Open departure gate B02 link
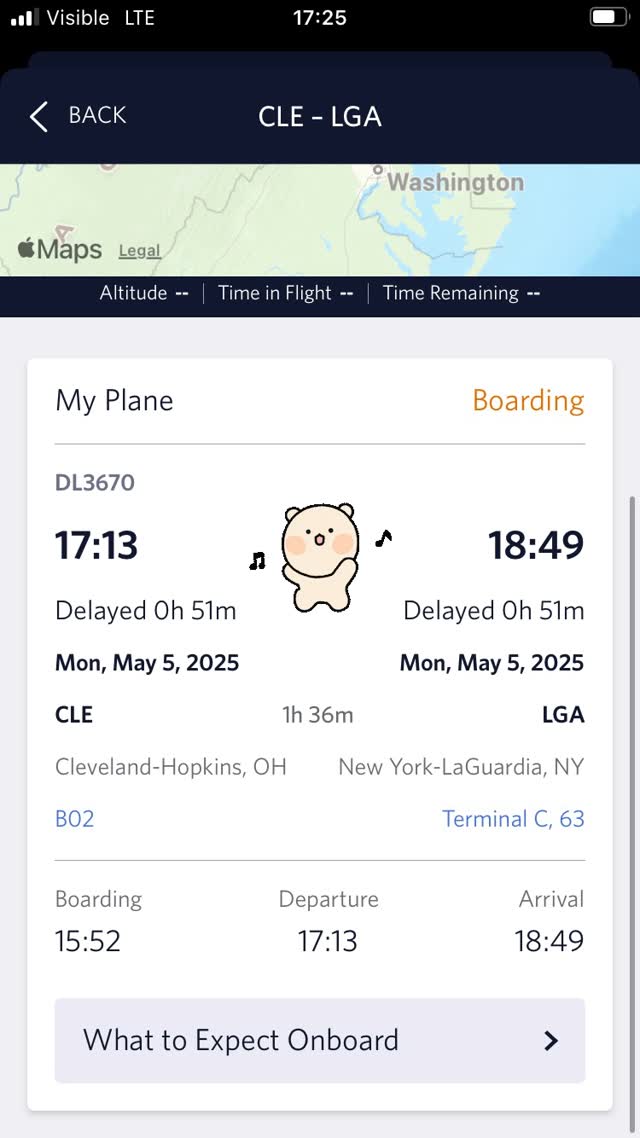This screenshot has width=640, height=1138. [x=75, y=819]
